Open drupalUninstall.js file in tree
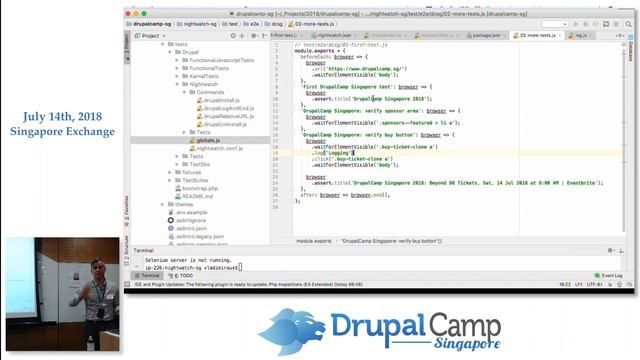The height and width of the screenshot is (360, 640). click(222, 124)
